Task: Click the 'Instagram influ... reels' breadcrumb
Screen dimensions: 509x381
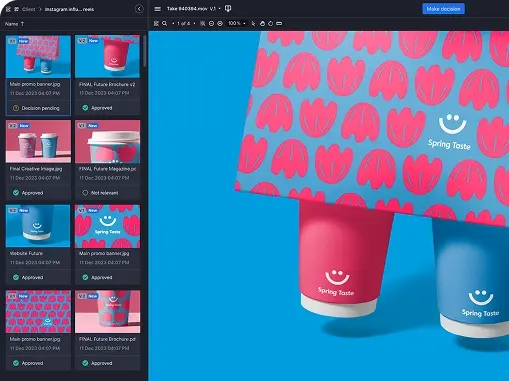Action: click(69, 9)
